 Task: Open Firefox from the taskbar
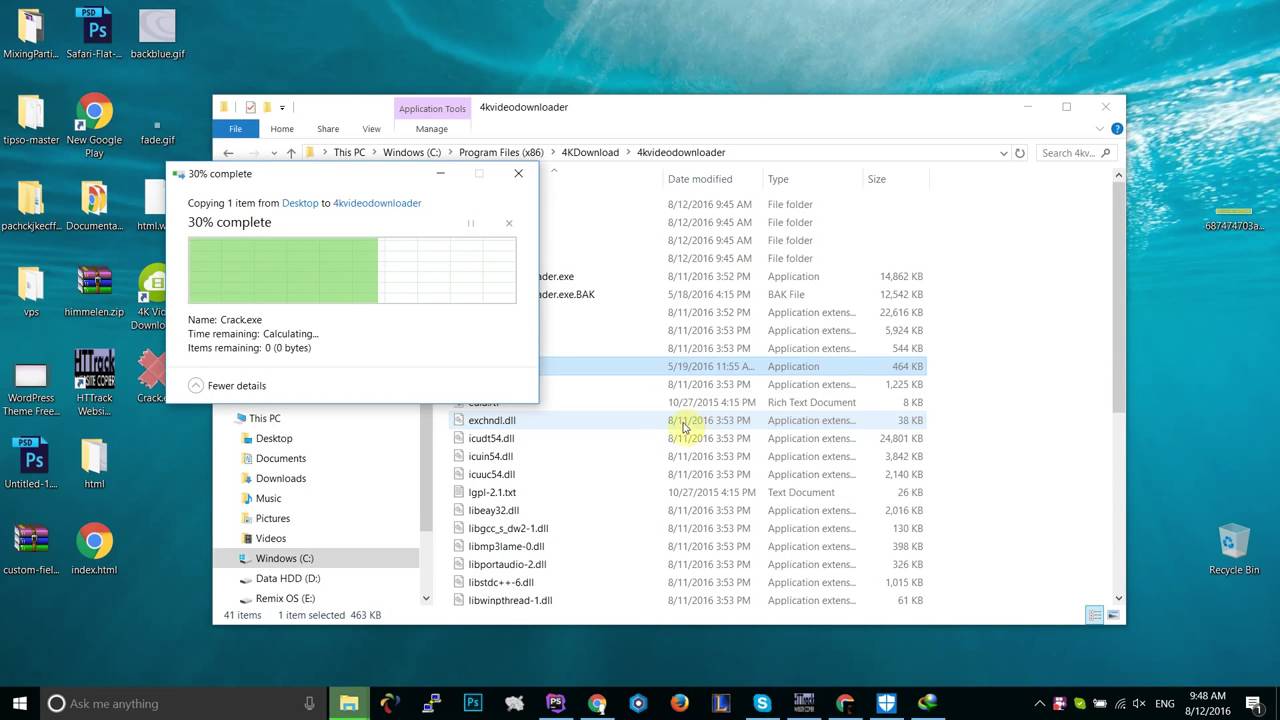[680, 703]
